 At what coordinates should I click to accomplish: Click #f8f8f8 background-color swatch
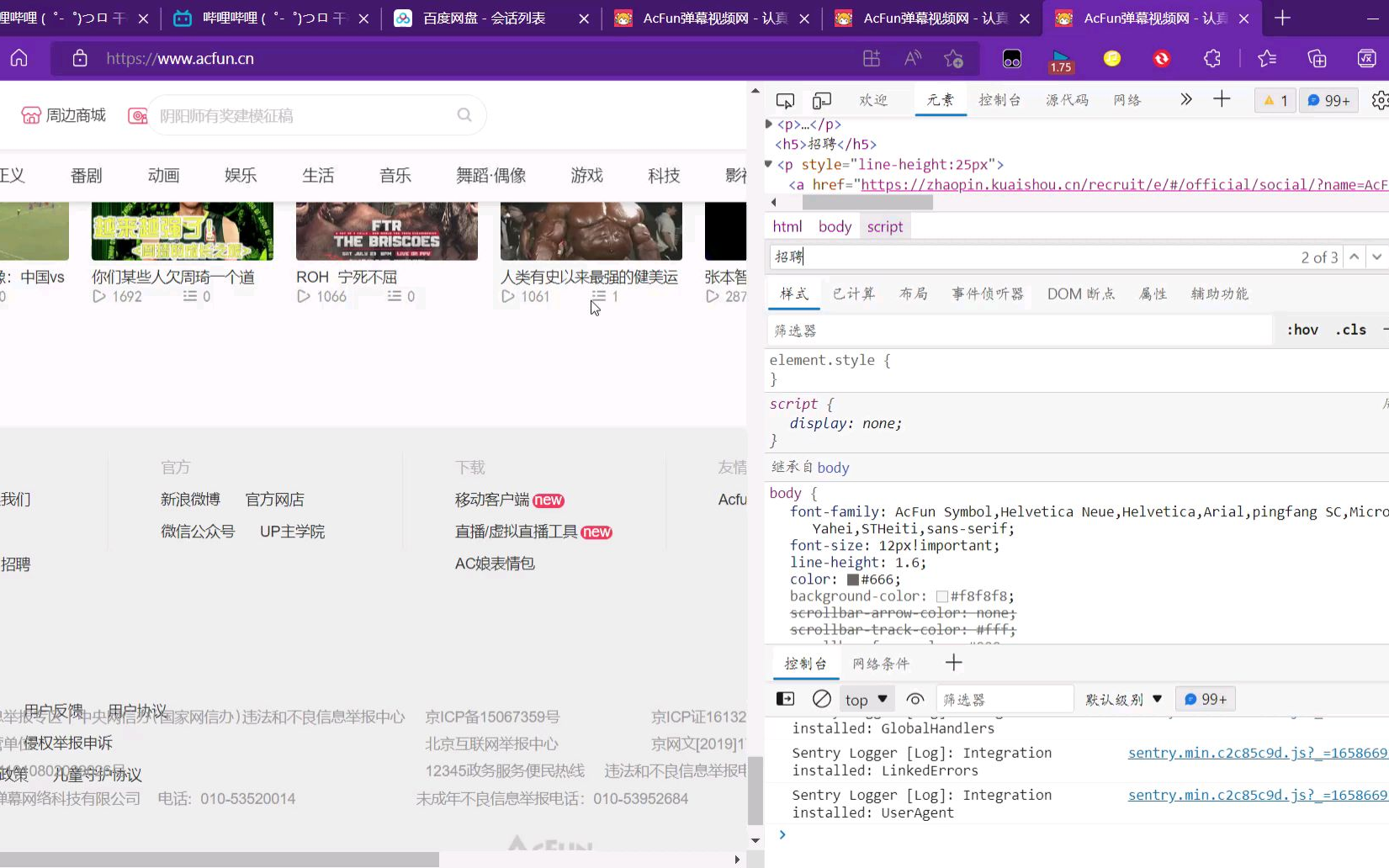pos(942,596)
